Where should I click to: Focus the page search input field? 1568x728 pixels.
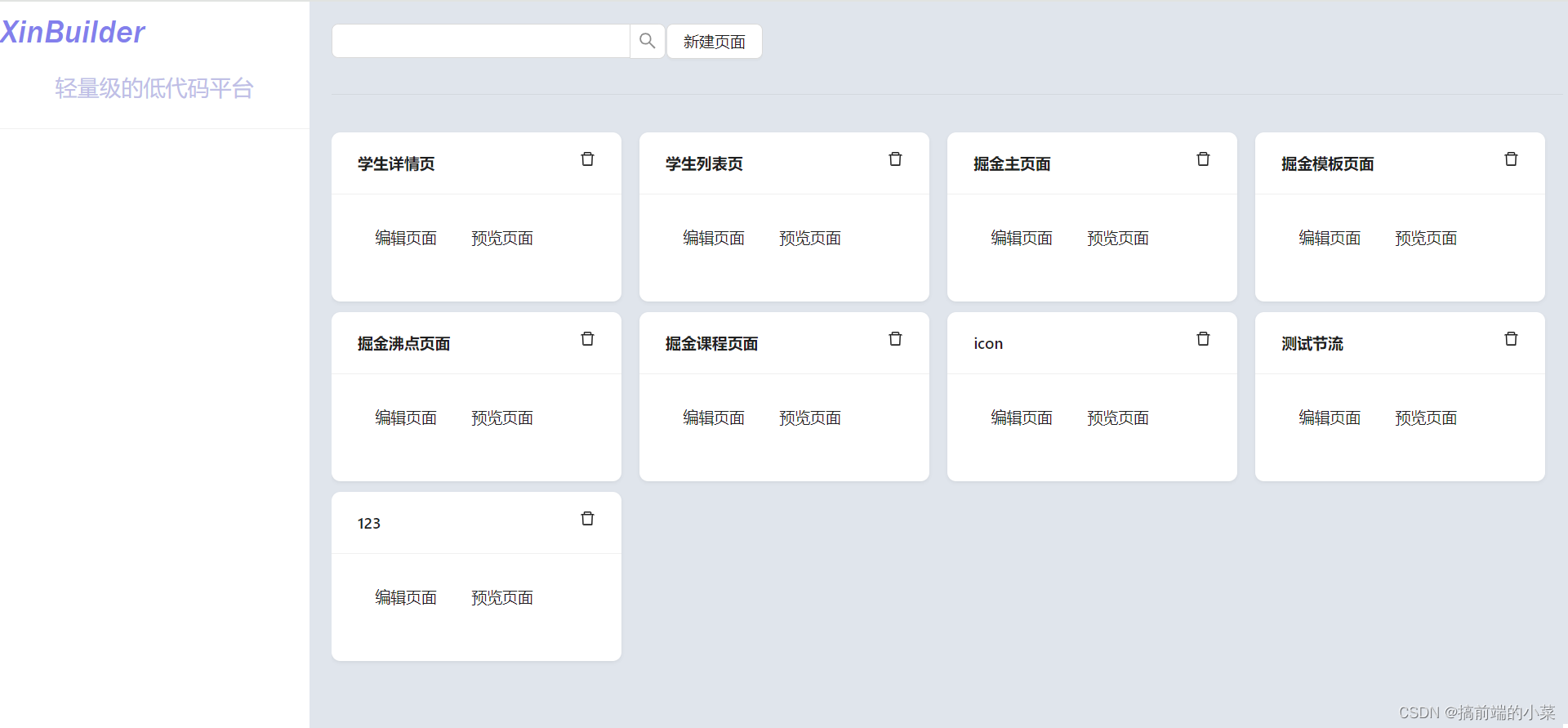(481, 41)
